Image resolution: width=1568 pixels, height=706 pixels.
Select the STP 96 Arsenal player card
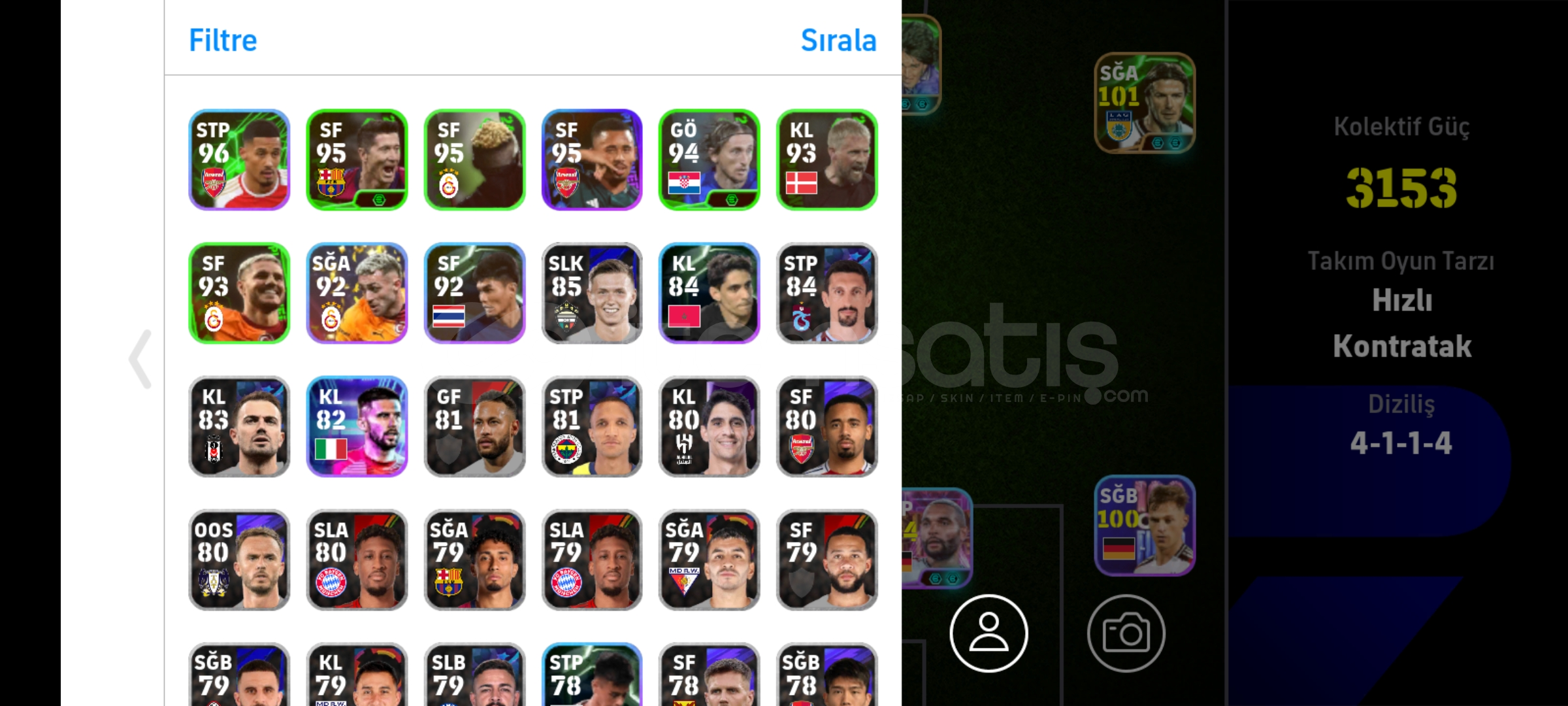pyautogui.click(x=239, y=160)
